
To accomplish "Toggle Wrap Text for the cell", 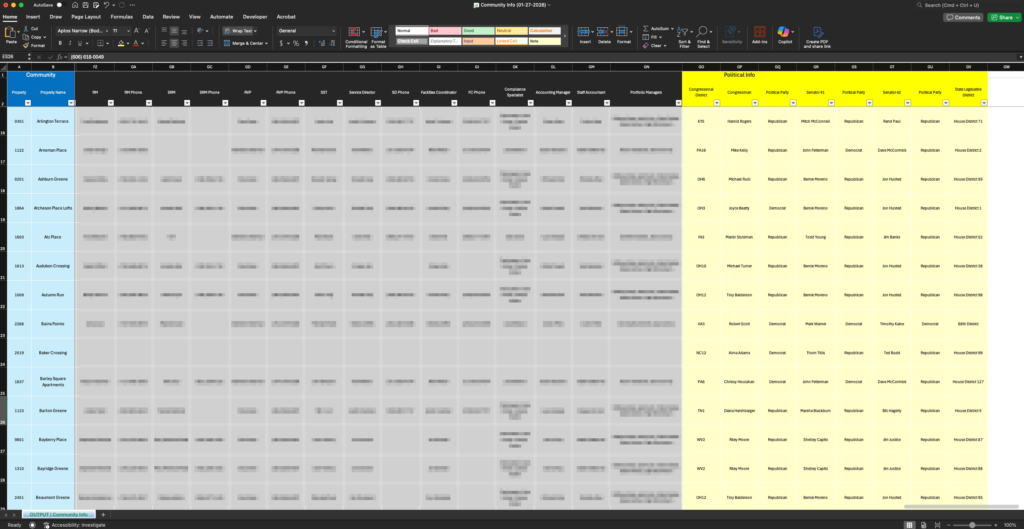I will [238, 31].
